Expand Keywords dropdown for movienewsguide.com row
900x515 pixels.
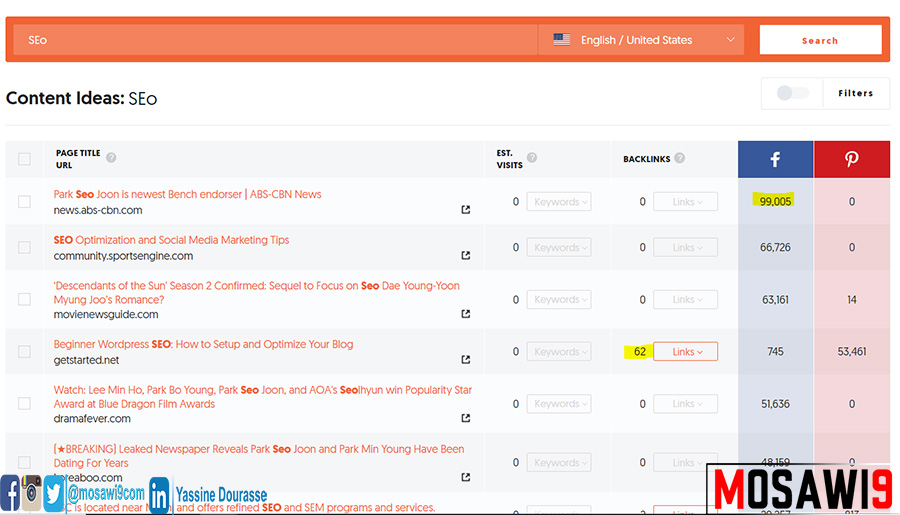click(x=559, y=299)
